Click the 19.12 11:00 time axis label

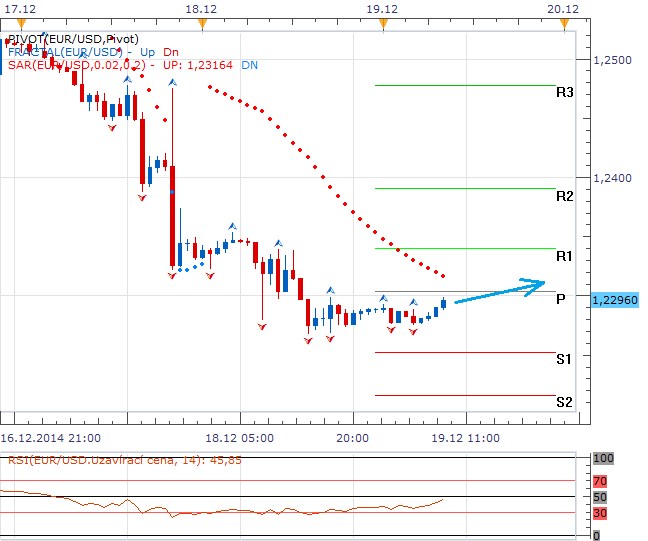click(466, 438)
